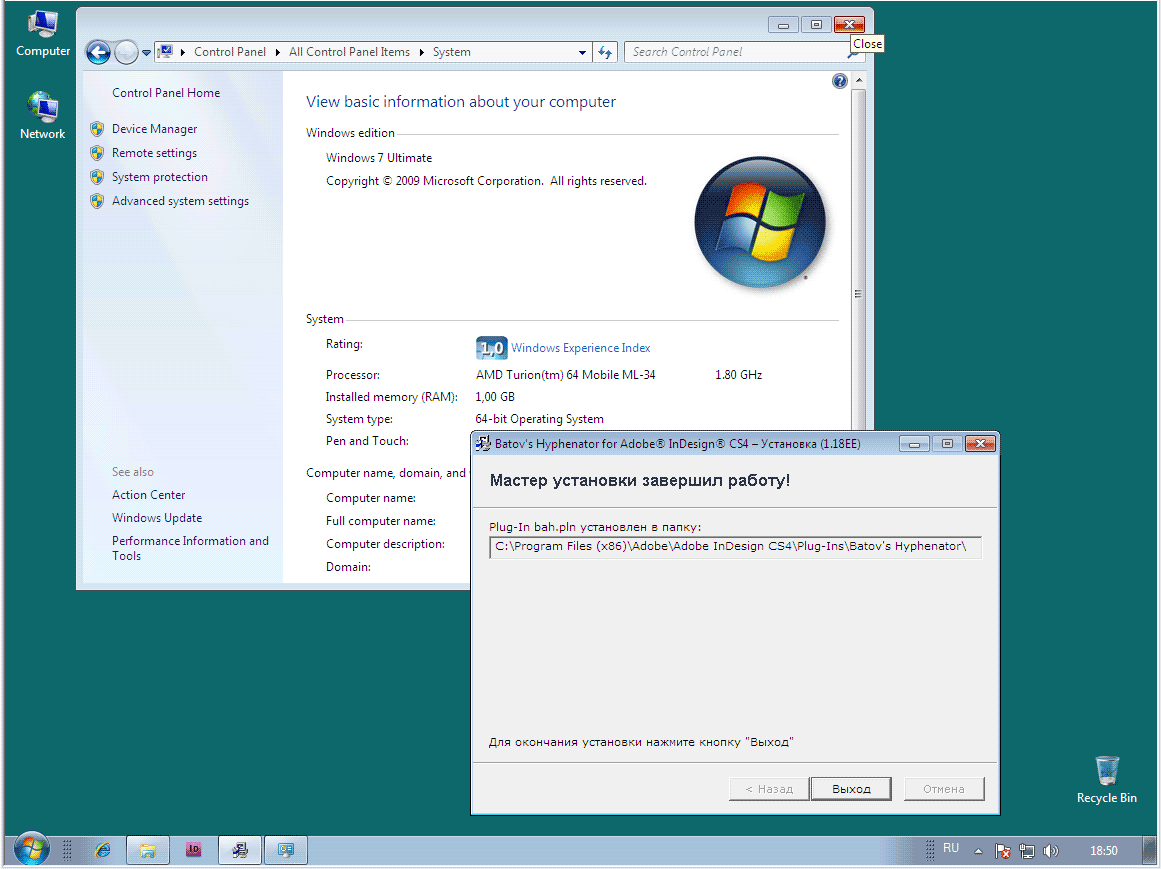Expand the Control Panel breadcrumb arrow
Image resolution: width=1161 pixels, height=869 pixels.
tap(276, 52)
